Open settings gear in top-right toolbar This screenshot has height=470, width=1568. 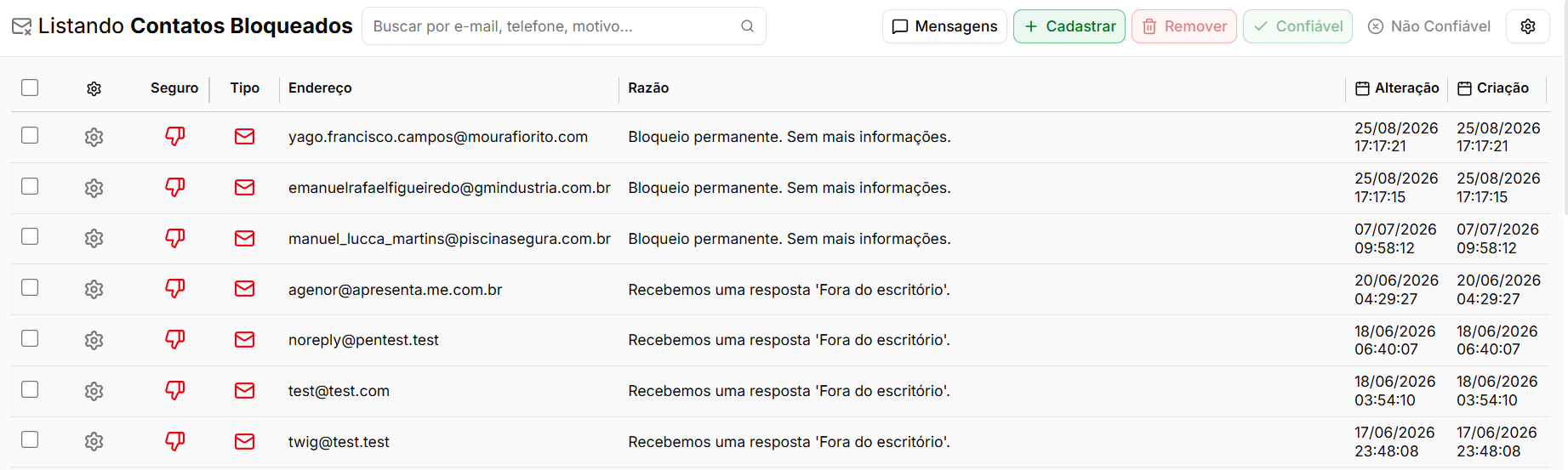(1528, 26)
